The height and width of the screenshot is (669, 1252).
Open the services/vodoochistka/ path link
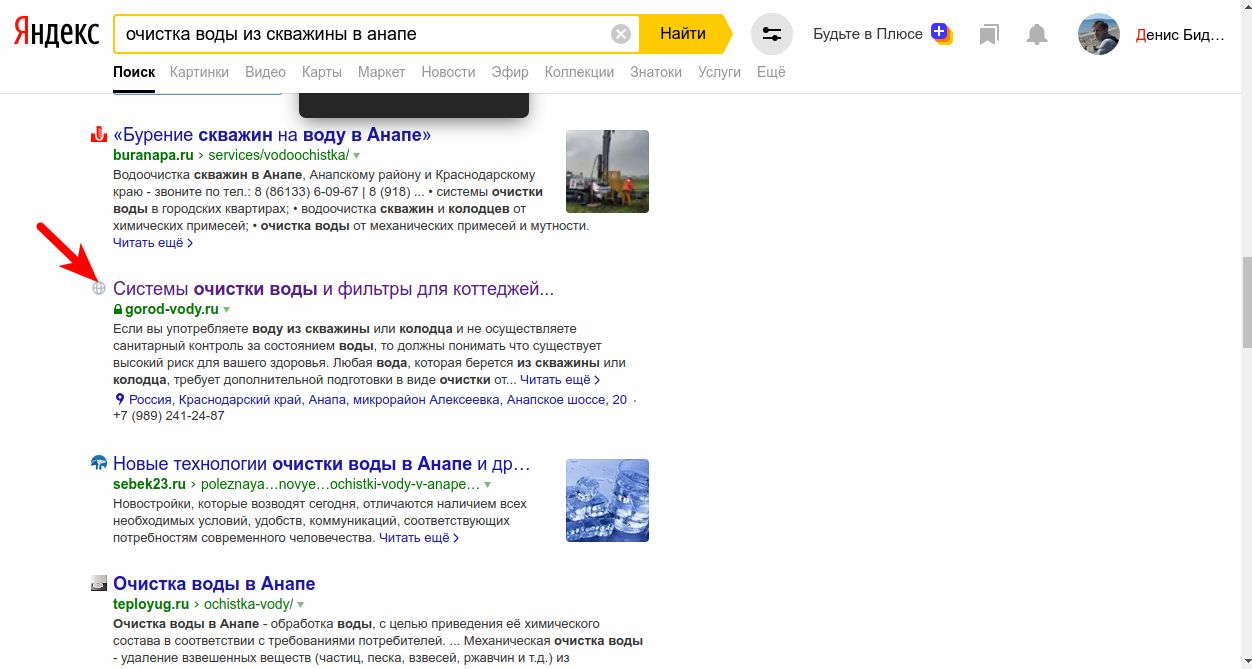point(278,156)
